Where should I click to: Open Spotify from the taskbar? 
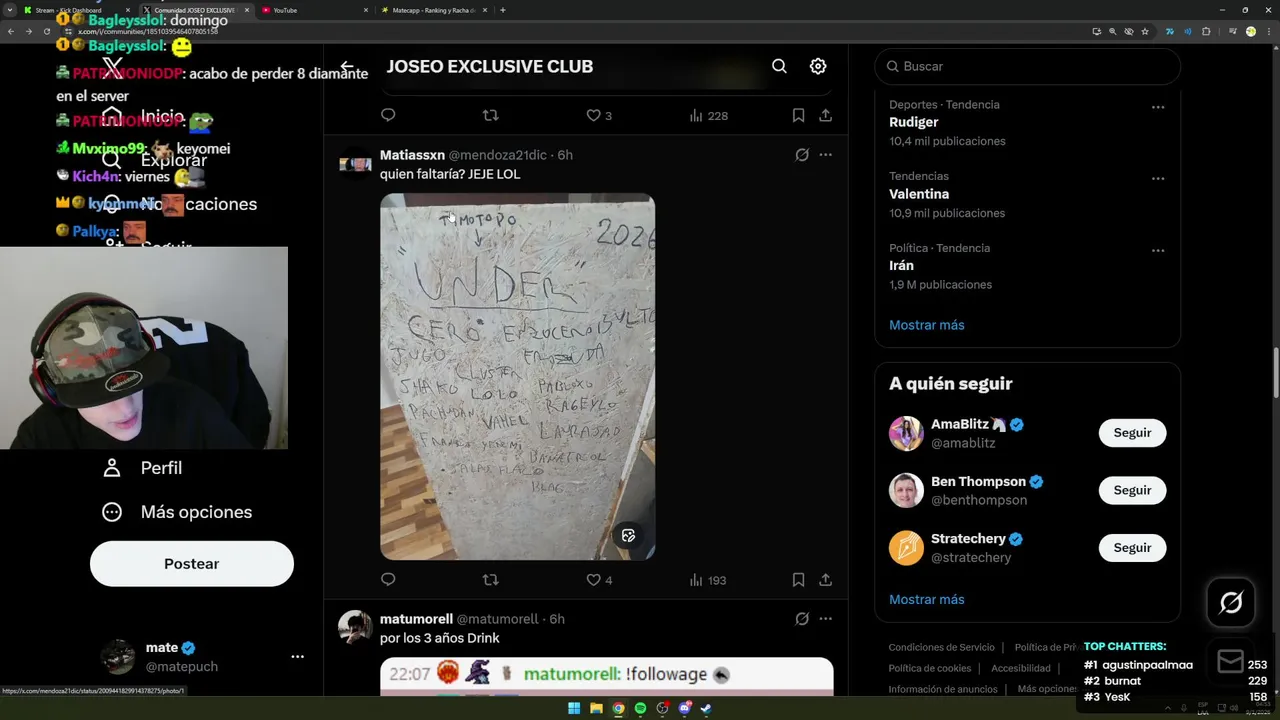[x=640, y=709]
